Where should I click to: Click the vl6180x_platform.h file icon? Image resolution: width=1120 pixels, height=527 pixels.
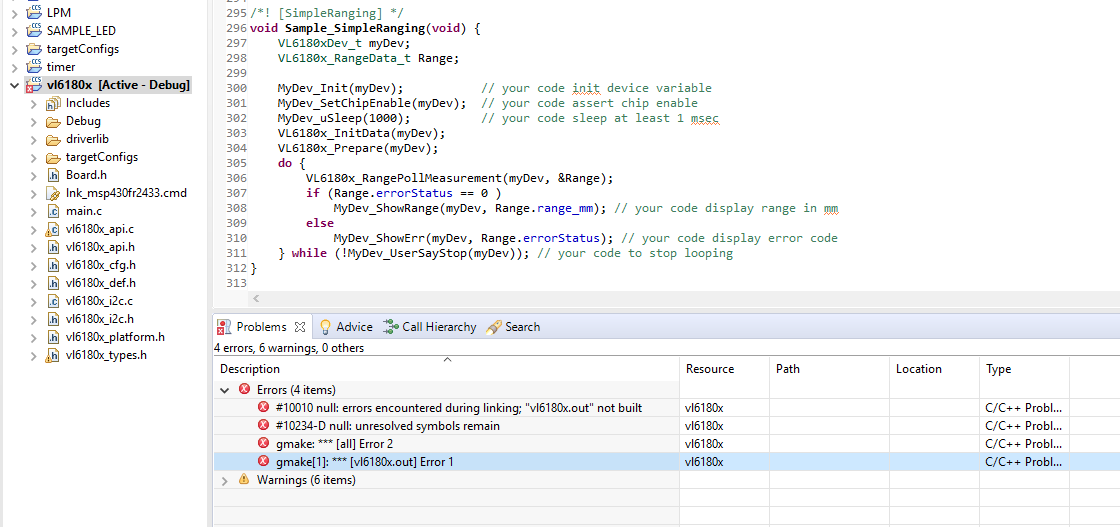(52, 337)
